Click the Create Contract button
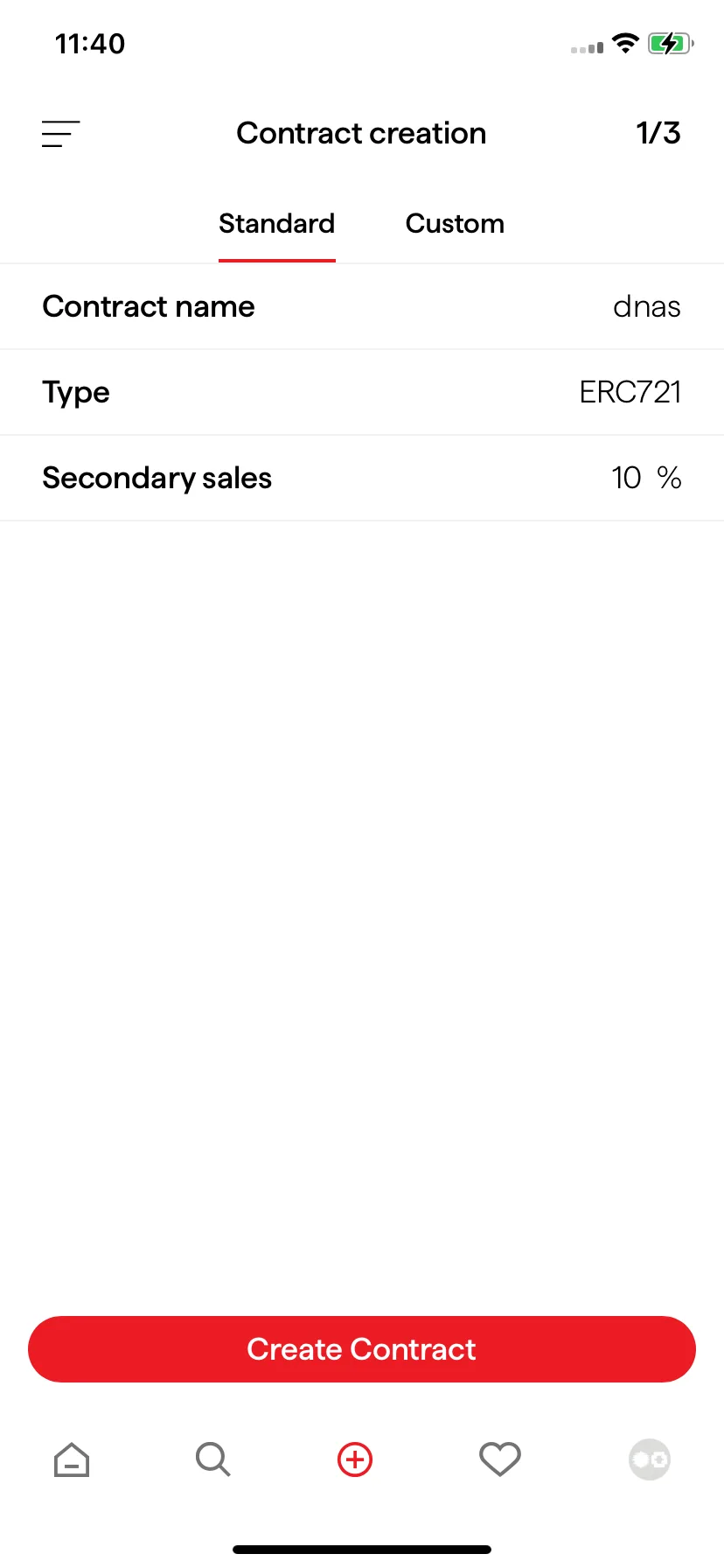 tap(362, 1349)
